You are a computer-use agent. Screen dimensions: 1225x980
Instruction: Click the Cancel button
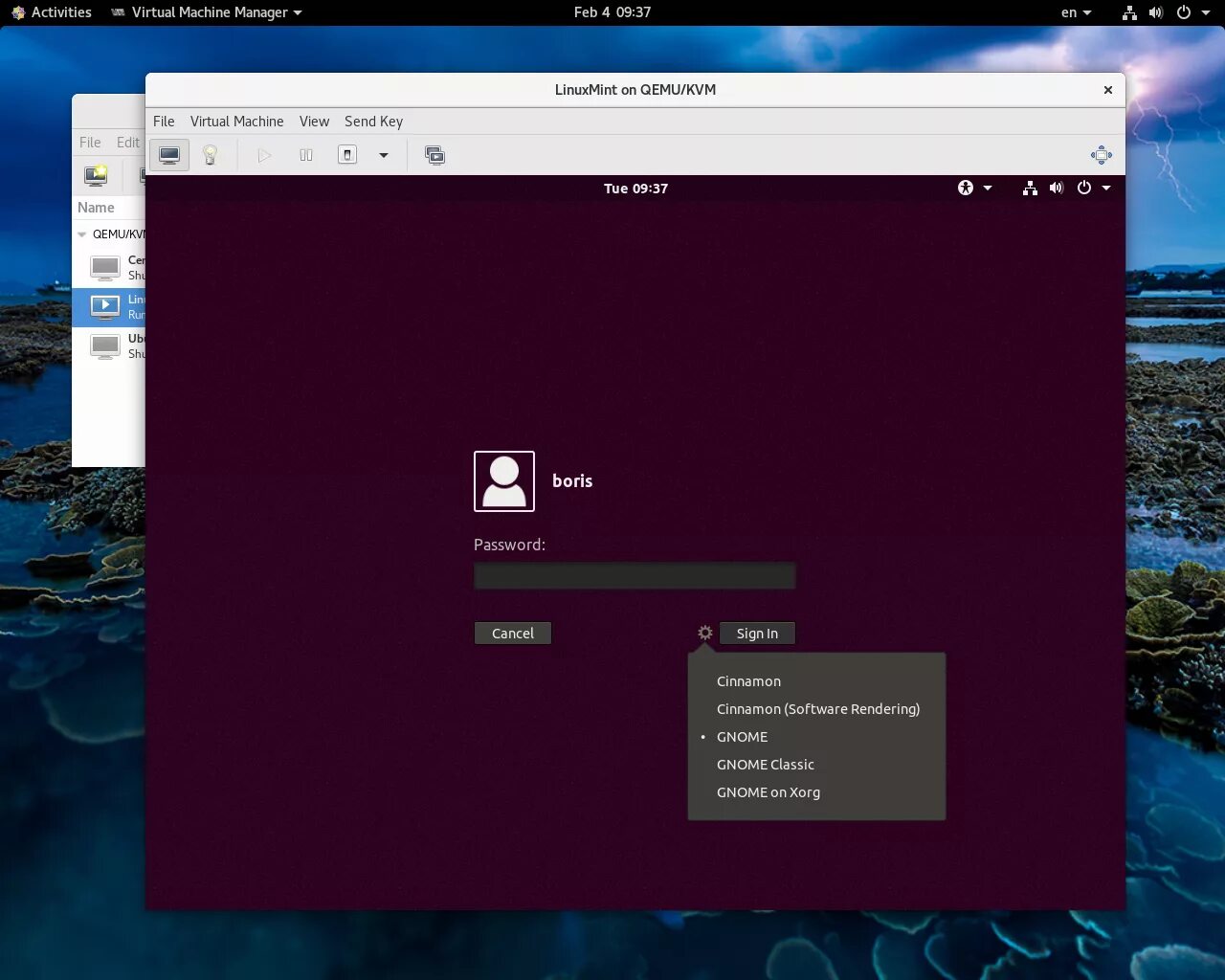[513, 634]
